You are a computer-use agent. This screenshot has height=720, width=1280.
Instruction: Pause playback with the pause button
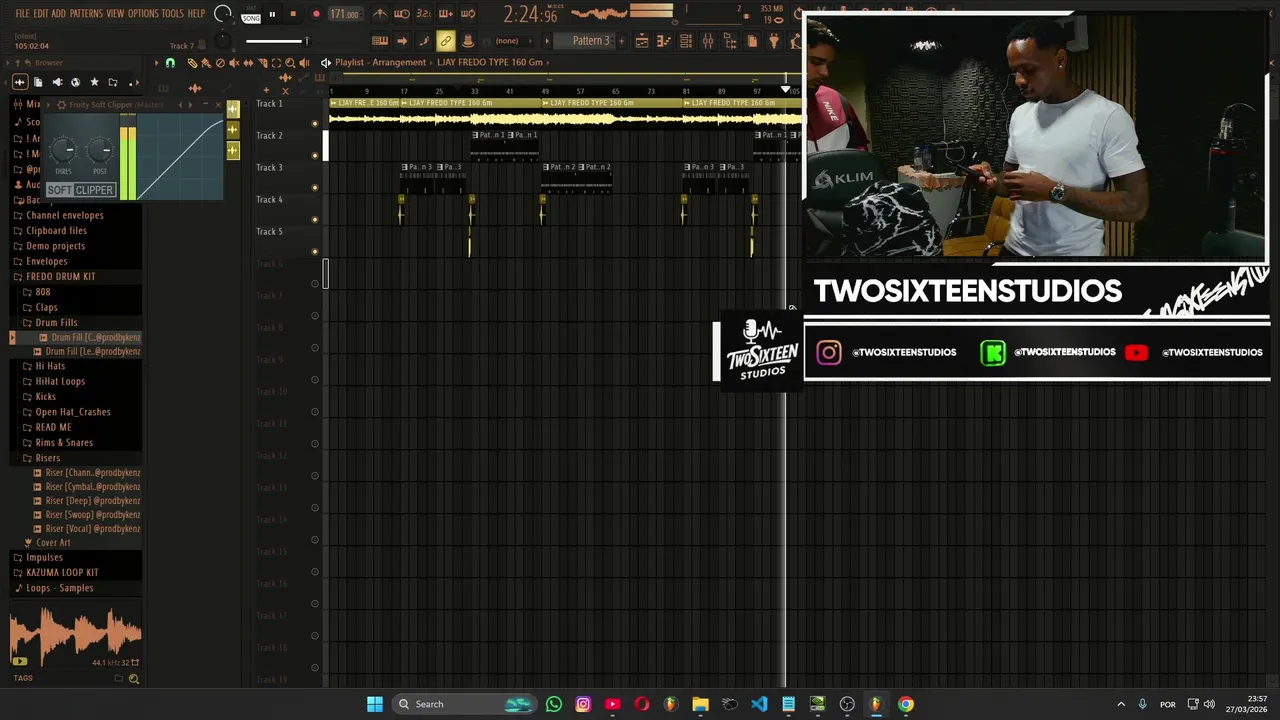(x=272, y=14)
